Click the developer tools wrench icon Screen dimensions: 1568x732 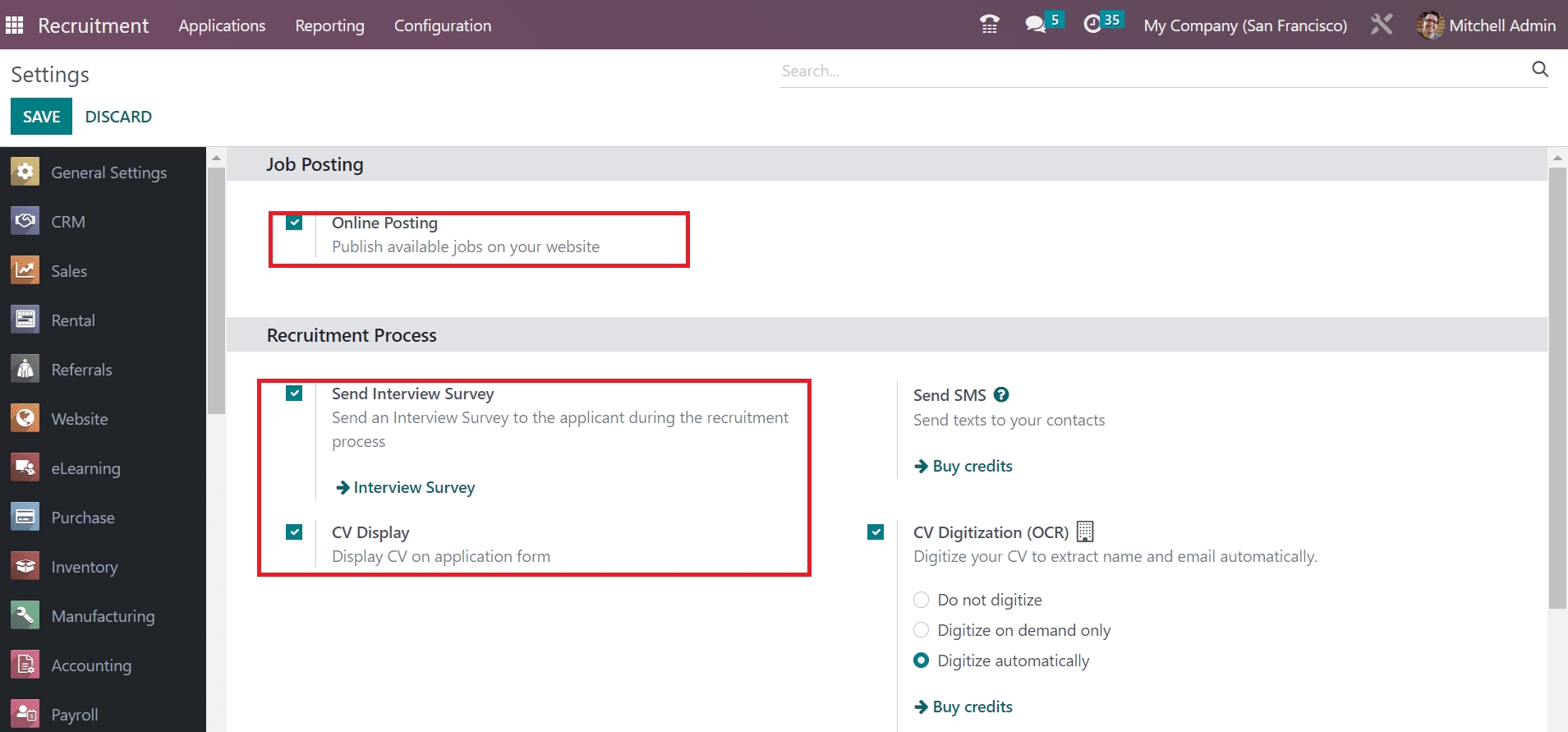(1382, 25)
